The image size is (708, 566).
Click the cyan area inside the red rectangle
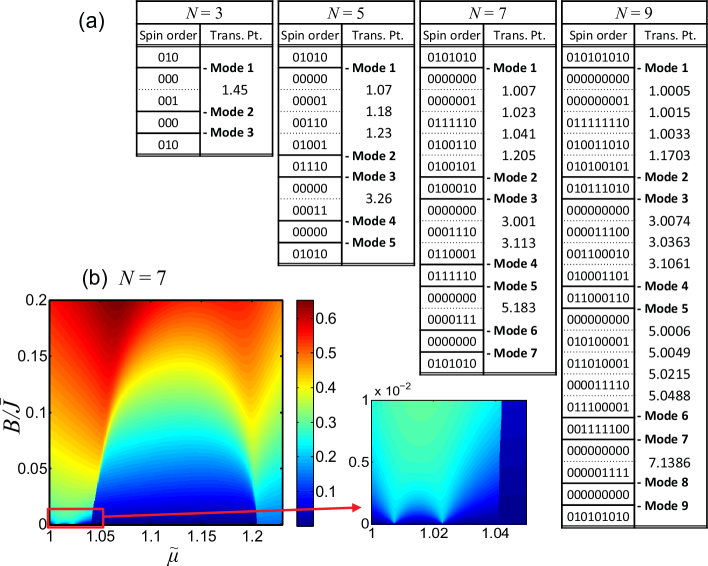coord(68,516)
